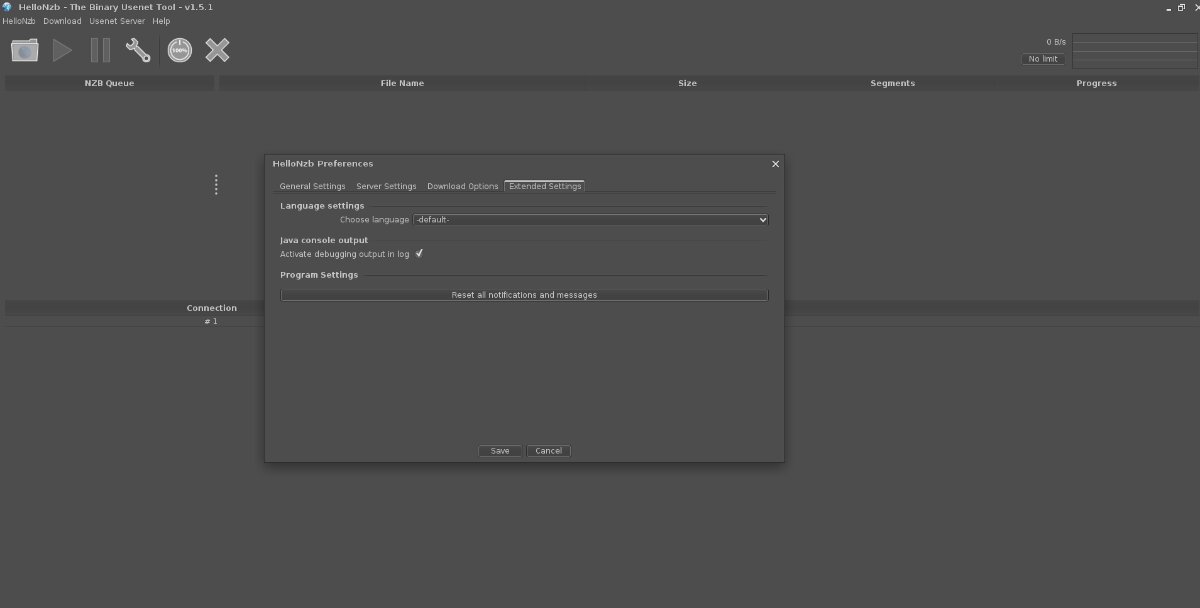Open the Usenet Server menu
The width and height of the screenshot is (1200, 608).
point(117,21)
